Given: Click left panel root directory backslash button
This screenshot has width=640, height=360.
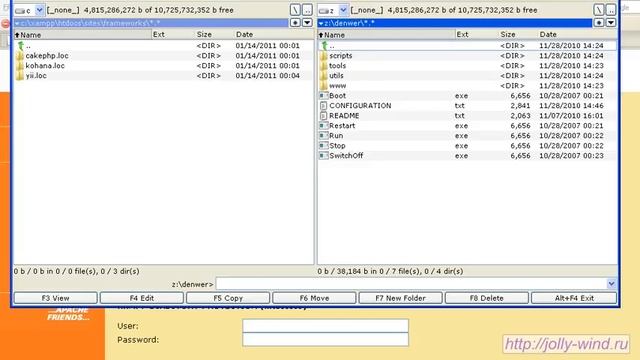Looking at the screenshot, I should pos(295,10).
